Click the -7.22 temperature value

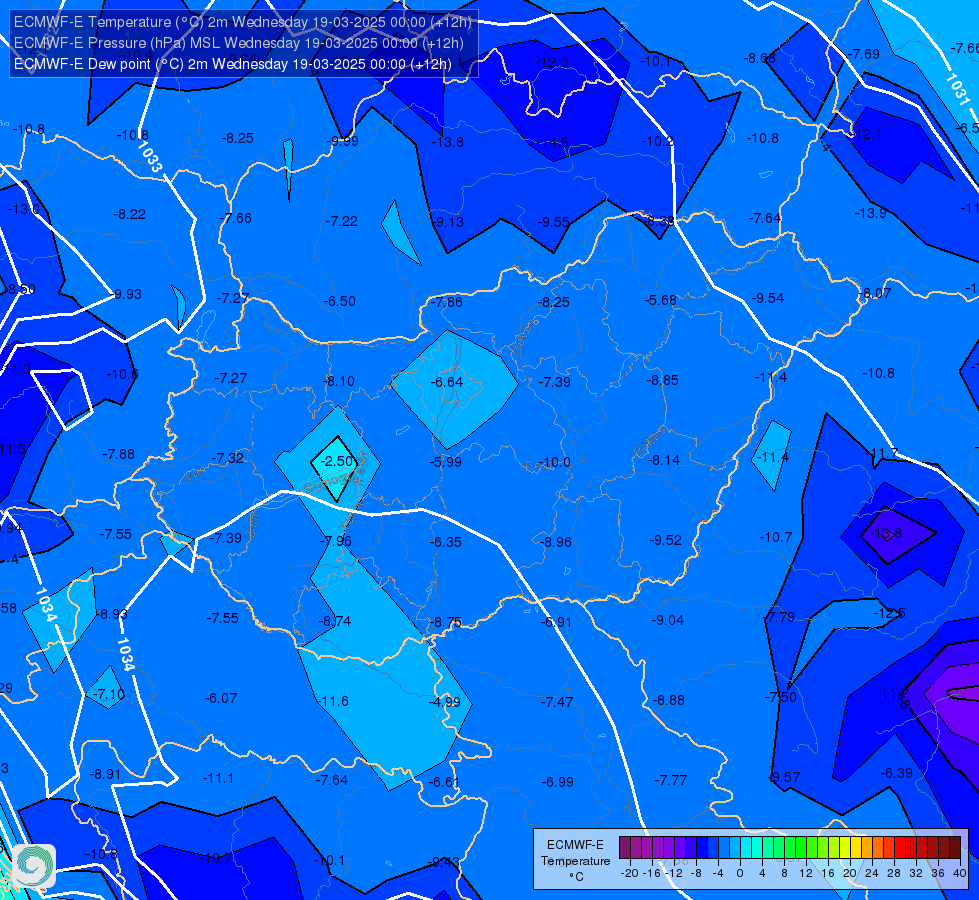point(342,221)
